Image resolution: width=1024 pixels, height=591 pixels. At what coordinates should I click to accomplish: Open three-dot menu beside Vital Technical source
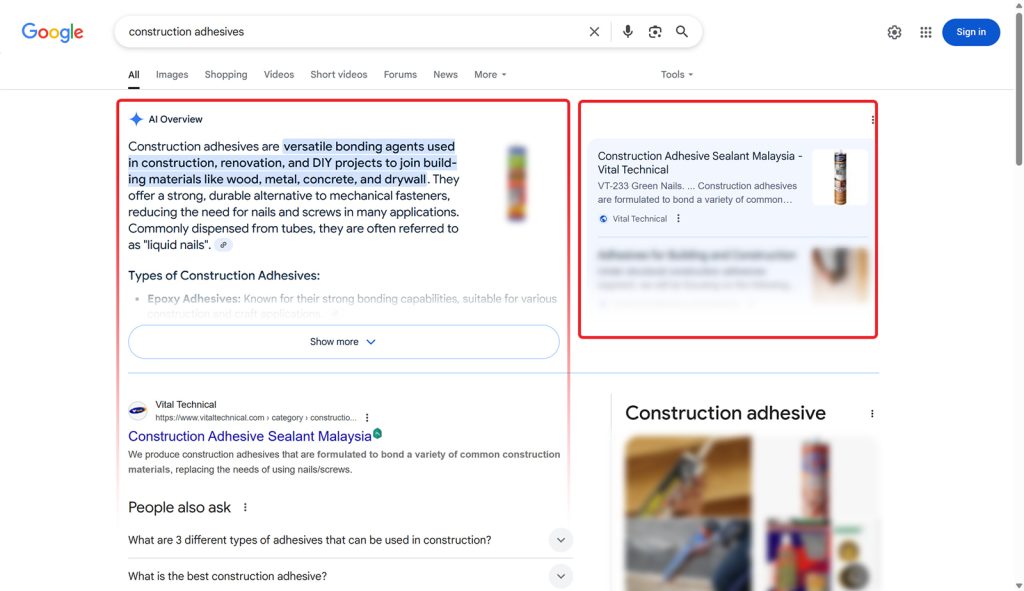click(679, 219)
